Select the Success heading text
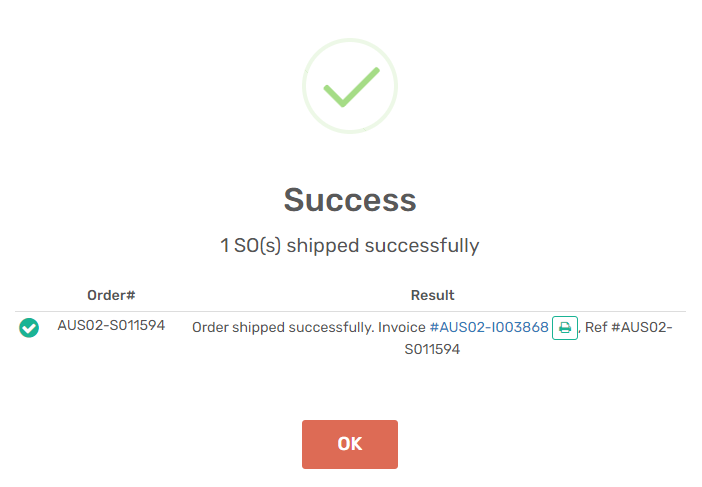The width and height of the screenshot is (702, 487). point(350,200)
